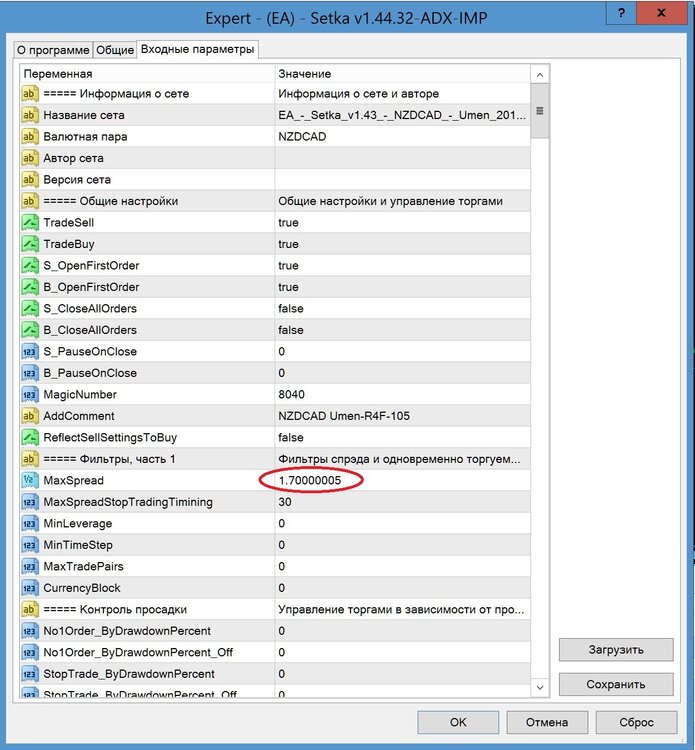Select the B_CloseAllOrders value false
This screenshot has height=750, width=695.
coord(291,331)
